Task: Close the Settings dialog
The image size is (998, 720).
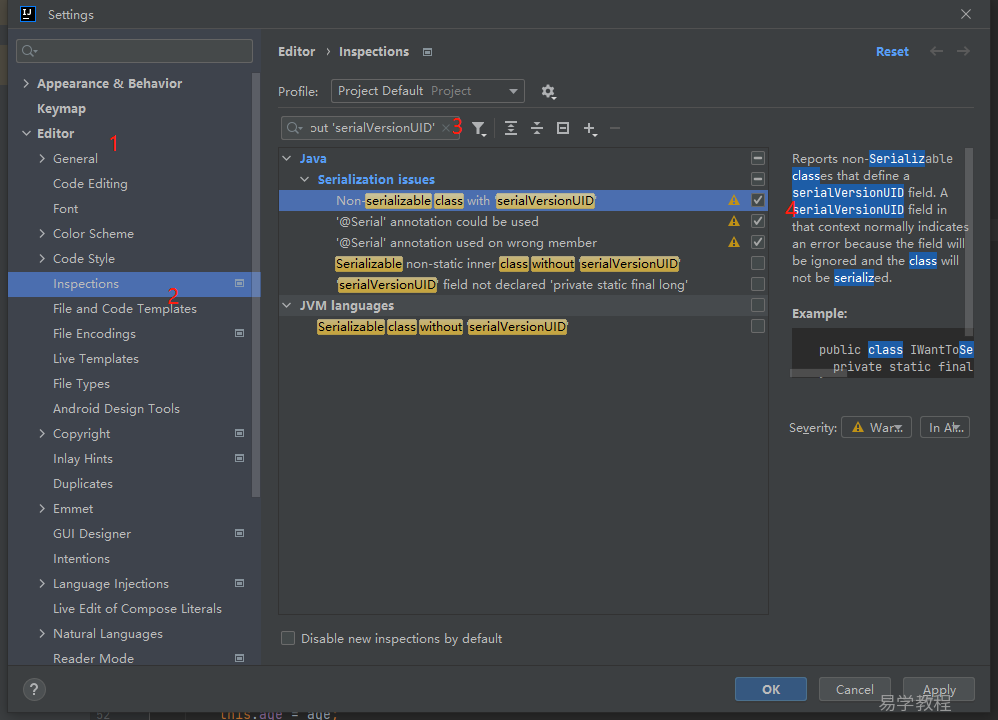Action: click(966, 14)
